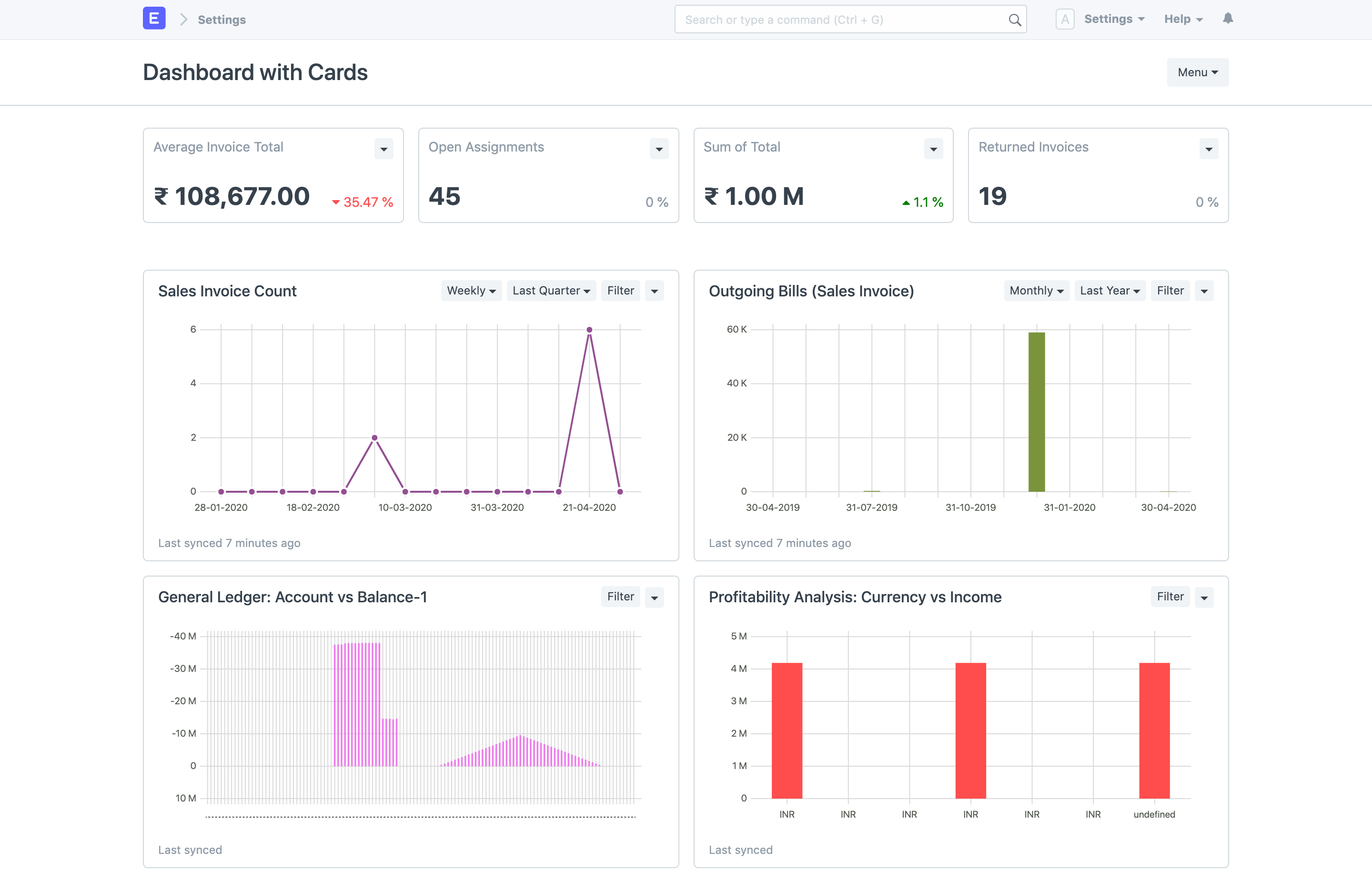The image size is (1372, 892).
Task: Click the user avatar A icon
Action: click(1065, 19)
